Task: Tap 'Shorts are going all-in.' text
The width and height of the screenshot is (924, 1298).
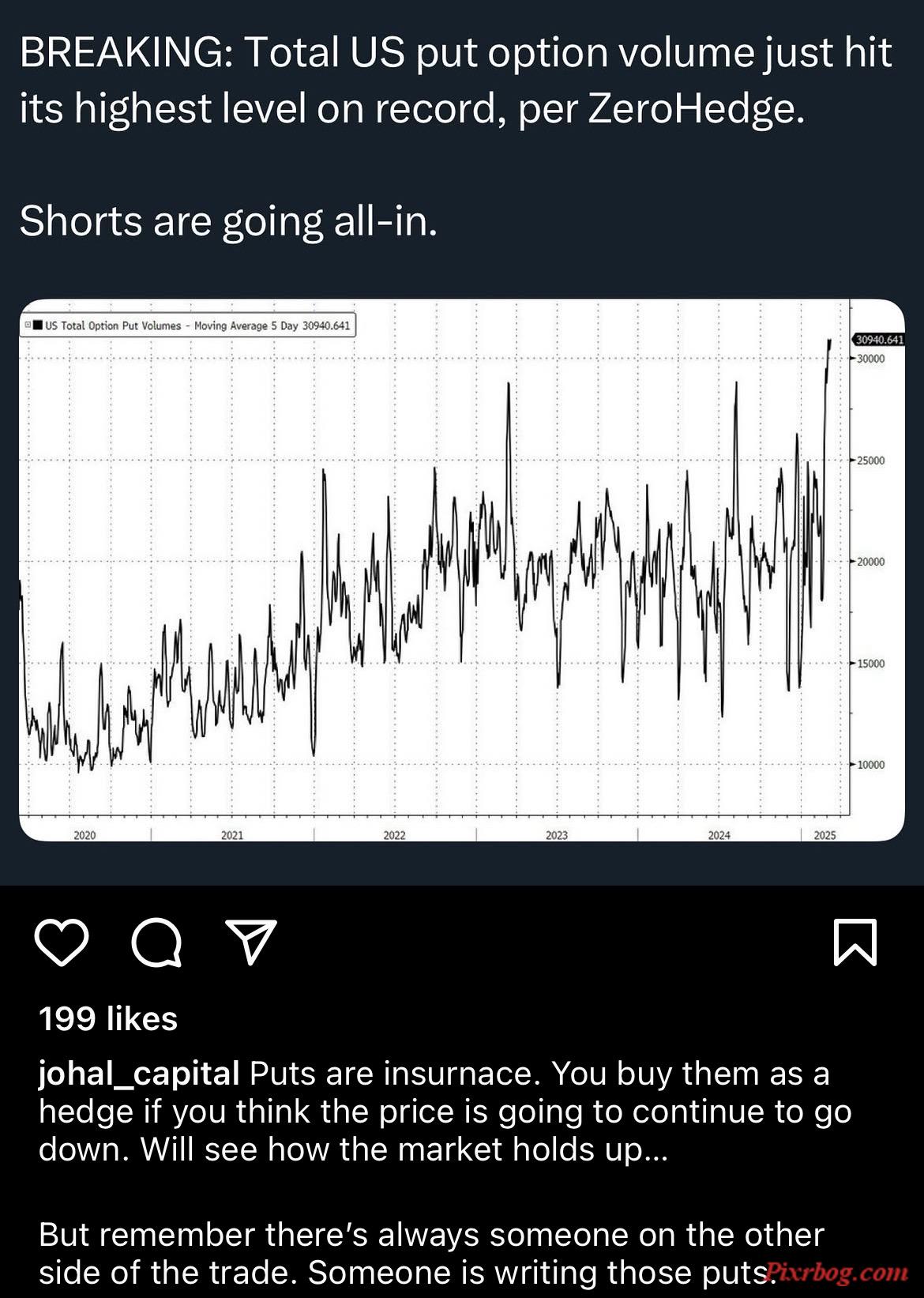Action: coord(228,221)
